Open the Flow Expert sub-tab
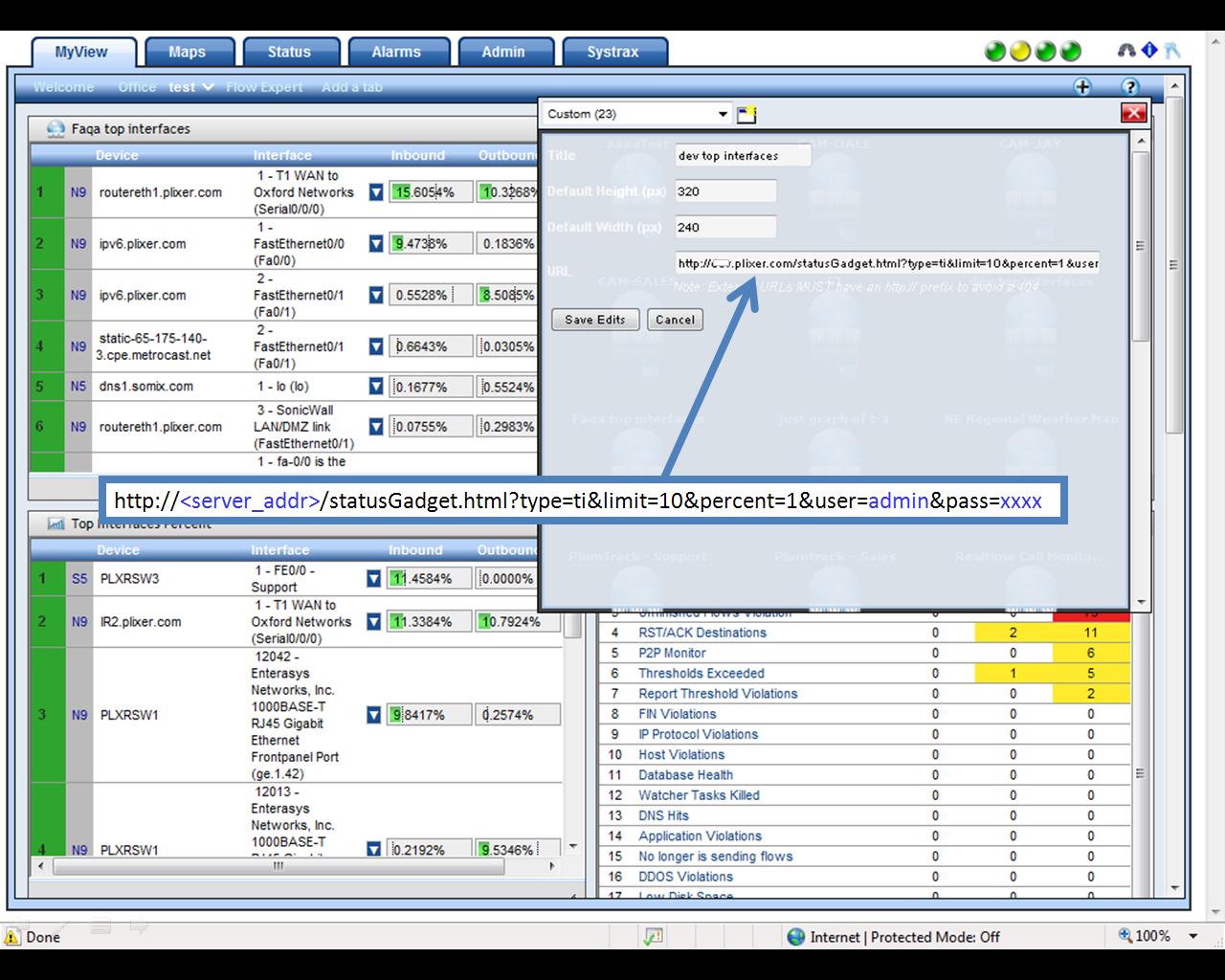Screen dimensions: 1225x980 pyautogui.click(x=264, y=87)
